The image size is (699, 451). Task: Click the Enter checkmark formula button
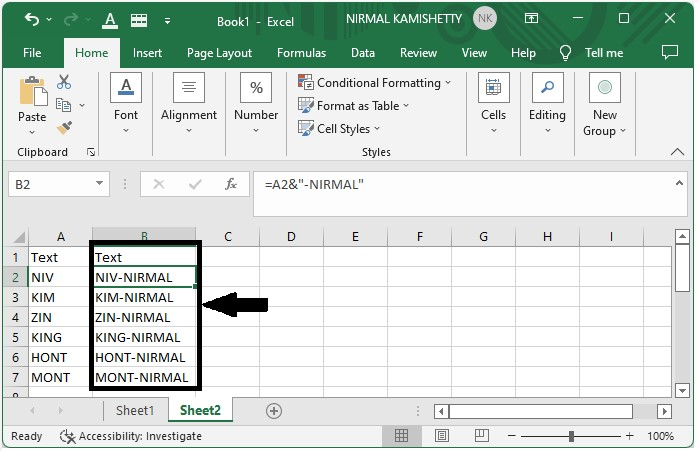[195, 184]
